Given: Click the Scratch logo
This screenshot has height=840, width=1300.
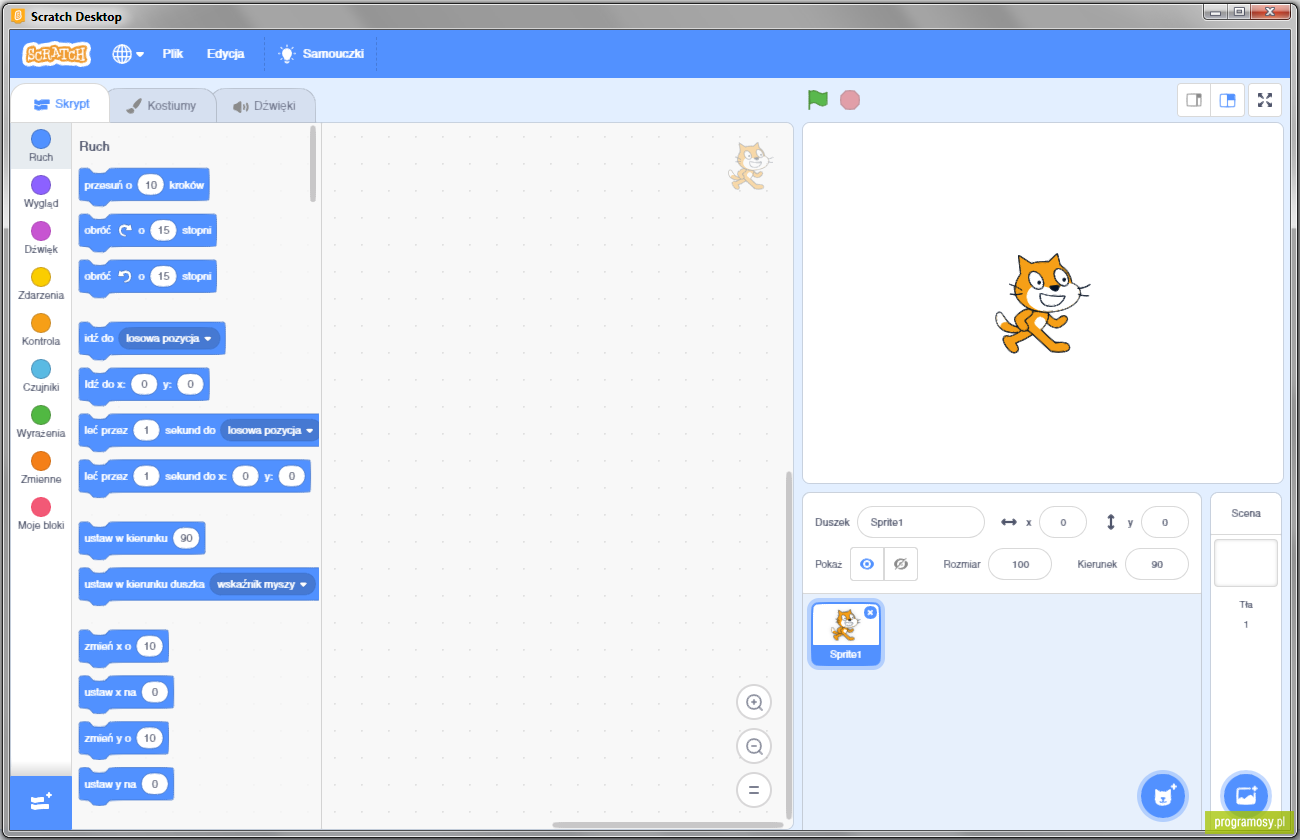Looking at the screenshot, I should click(x=56, y=54).
